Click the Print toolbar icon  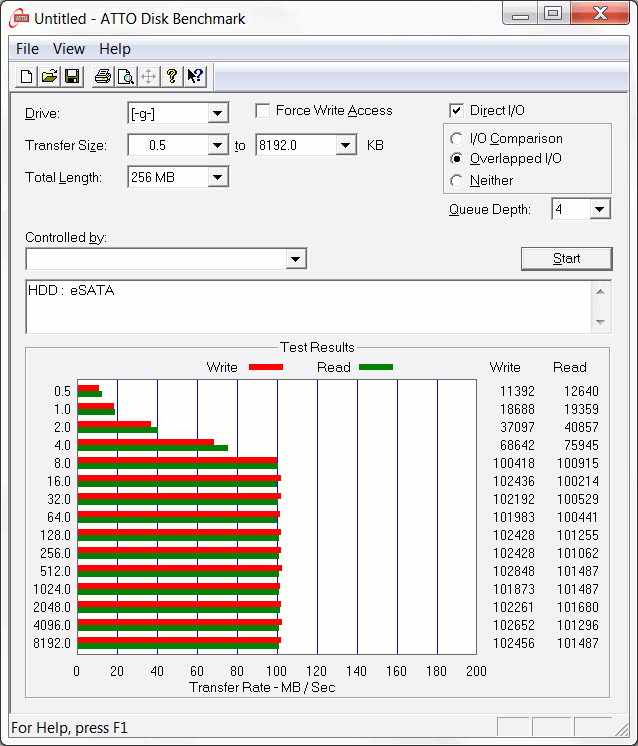pos(102,77)
